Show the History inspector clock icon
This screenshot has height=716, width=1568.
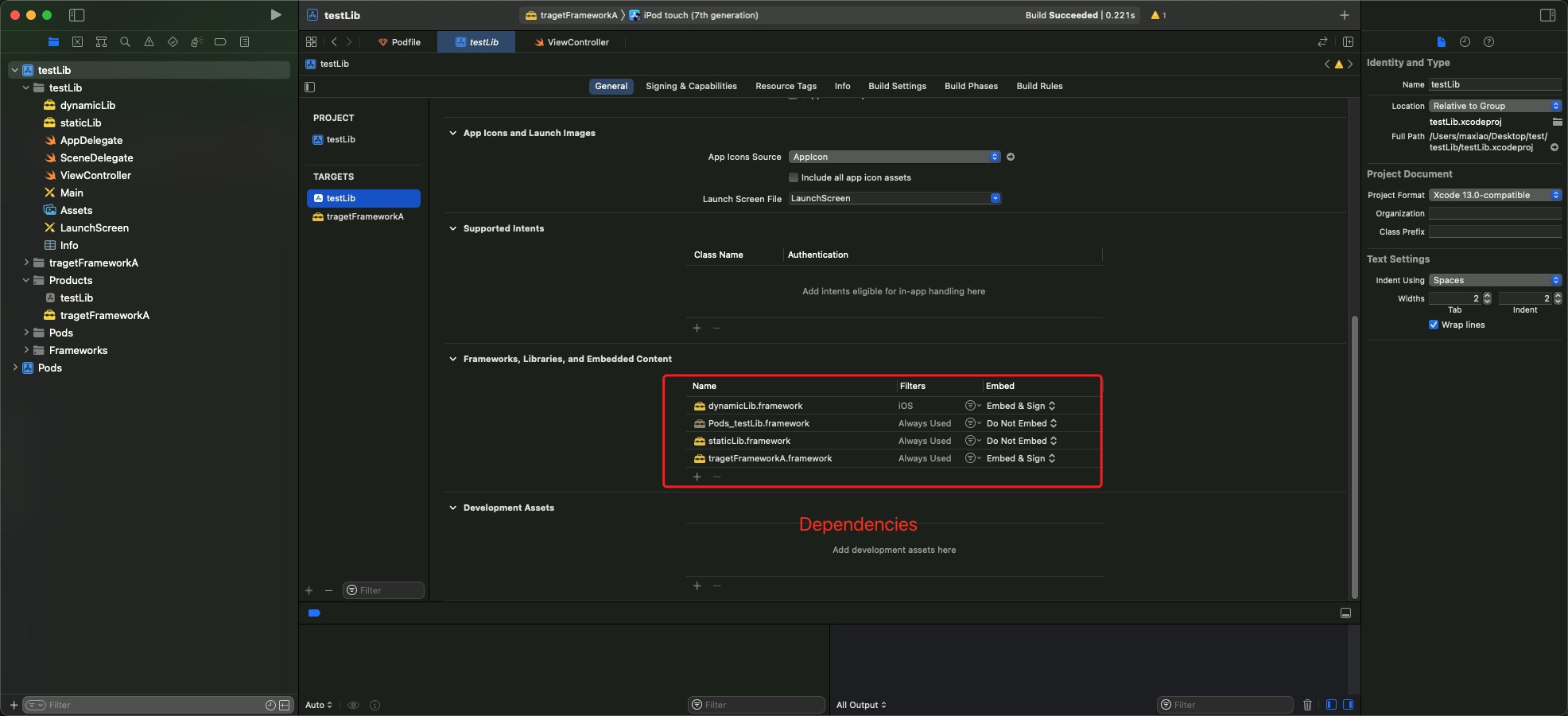click(x=1465, y=42)
